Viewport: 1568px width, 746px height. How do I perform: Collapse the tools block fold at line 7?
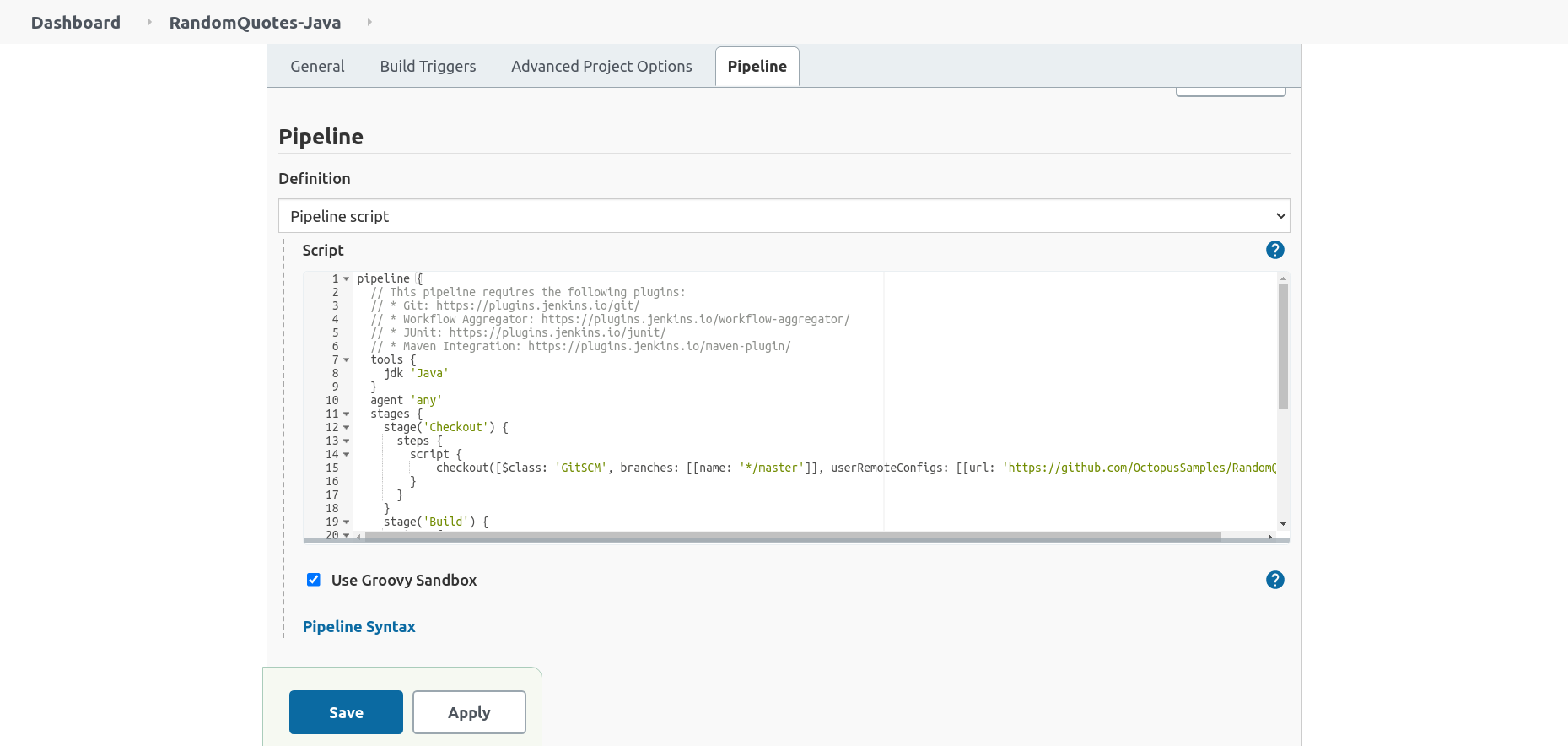pos(346,359)
